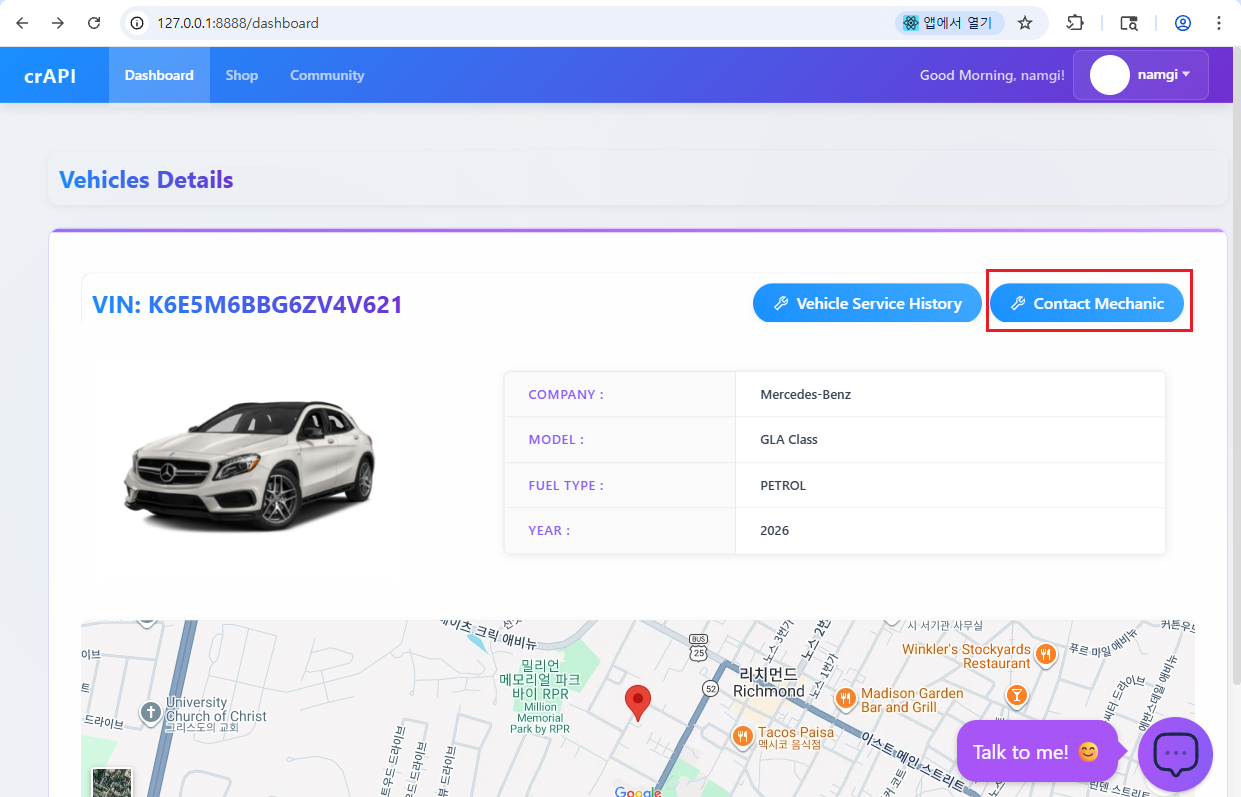1241x797 pixels.
Task: Click the Google logo on the map
Action: tap(638, 792)
